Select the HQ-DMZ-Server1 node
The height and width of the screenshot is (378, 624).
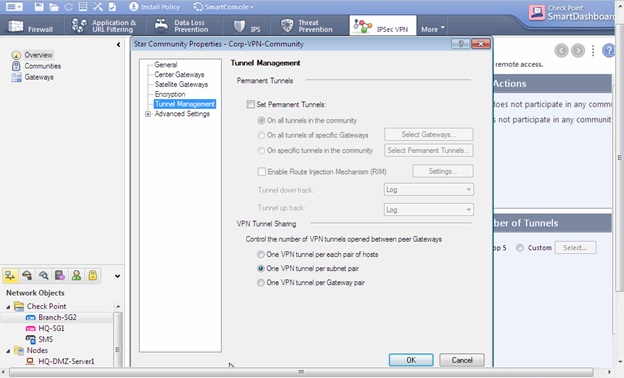click(60, 361)
